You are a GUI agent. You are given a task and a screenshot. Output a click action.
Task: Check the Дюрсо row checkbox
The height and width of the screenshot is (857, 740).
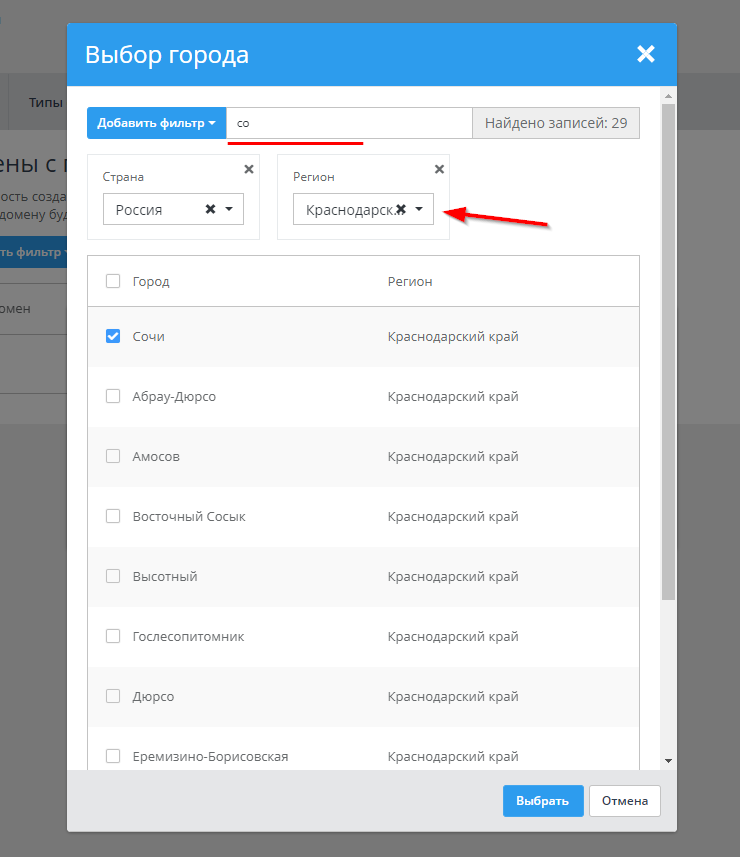(x=113, y=696)
